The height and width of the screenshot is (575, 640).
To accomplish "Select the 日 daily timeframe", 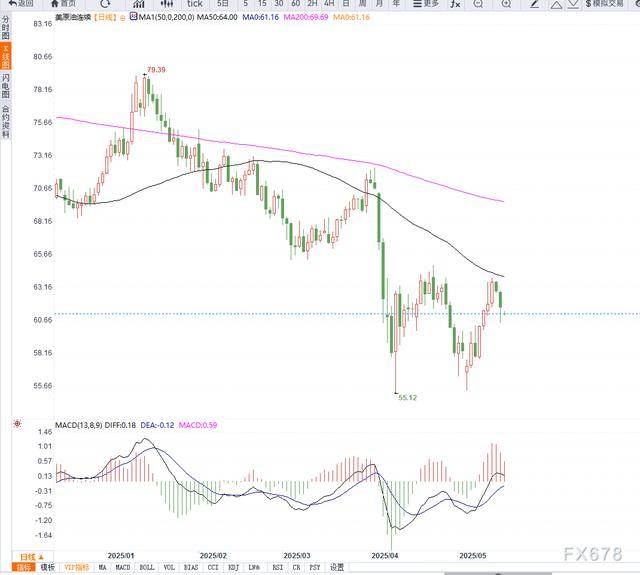I will 346,3.
